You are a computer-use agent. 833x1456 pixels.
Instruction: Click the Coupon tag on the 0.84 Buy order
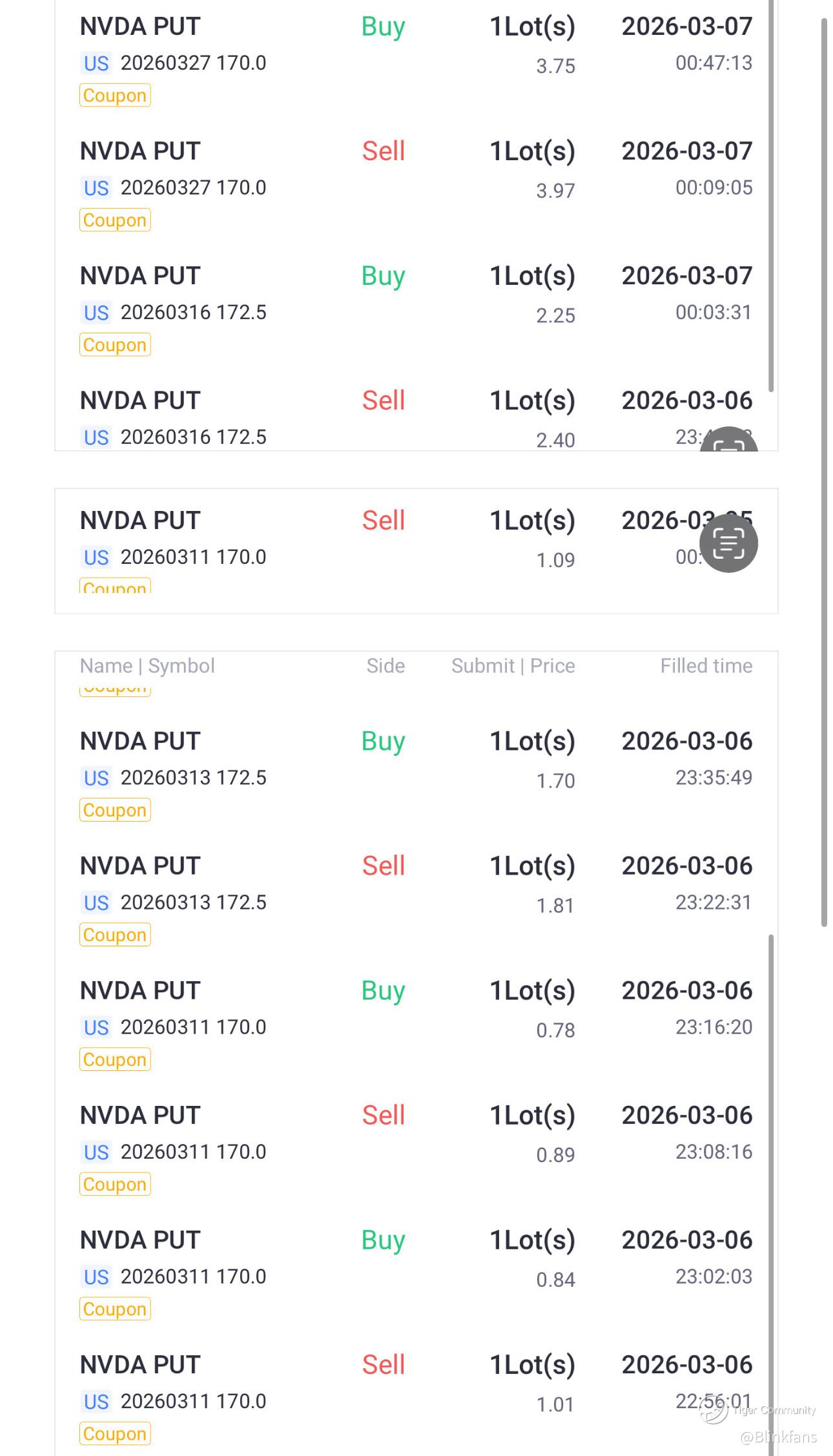(115, 1309)
